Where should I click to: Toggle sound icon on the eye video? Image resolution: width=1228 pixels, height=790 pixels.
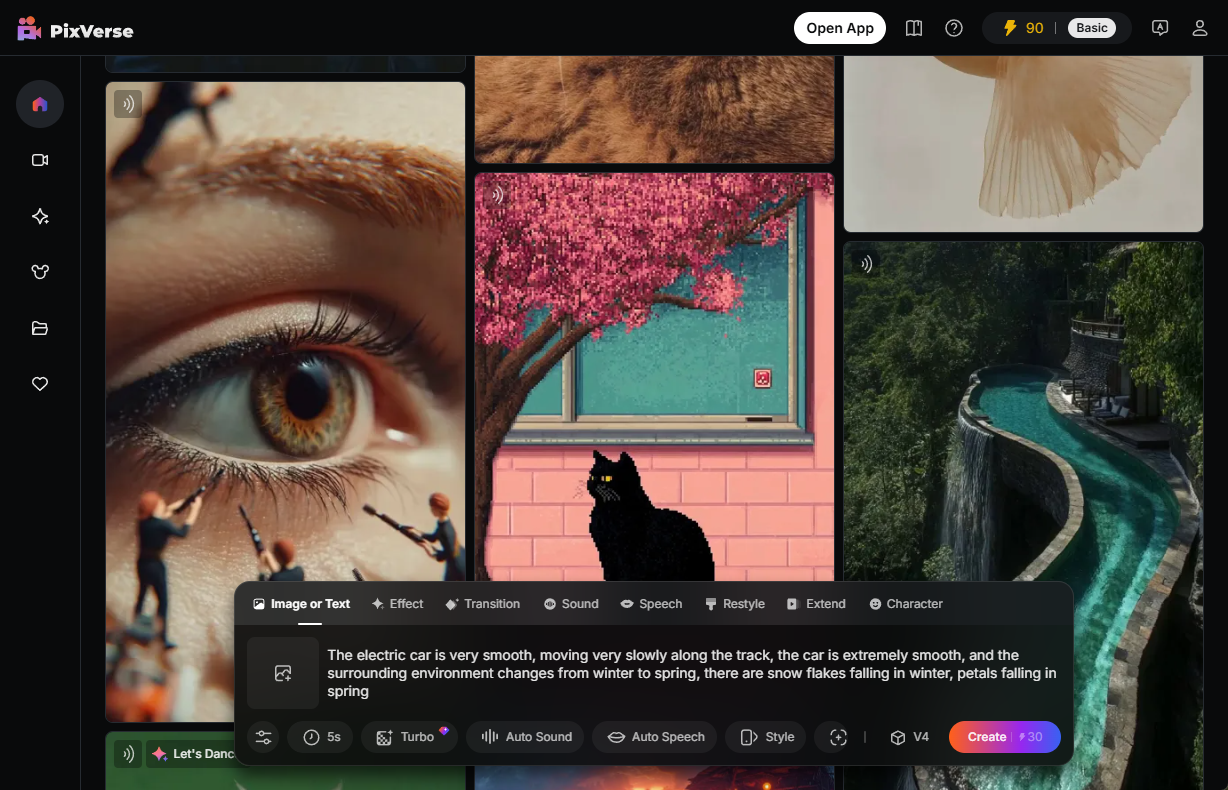[128, 104]
